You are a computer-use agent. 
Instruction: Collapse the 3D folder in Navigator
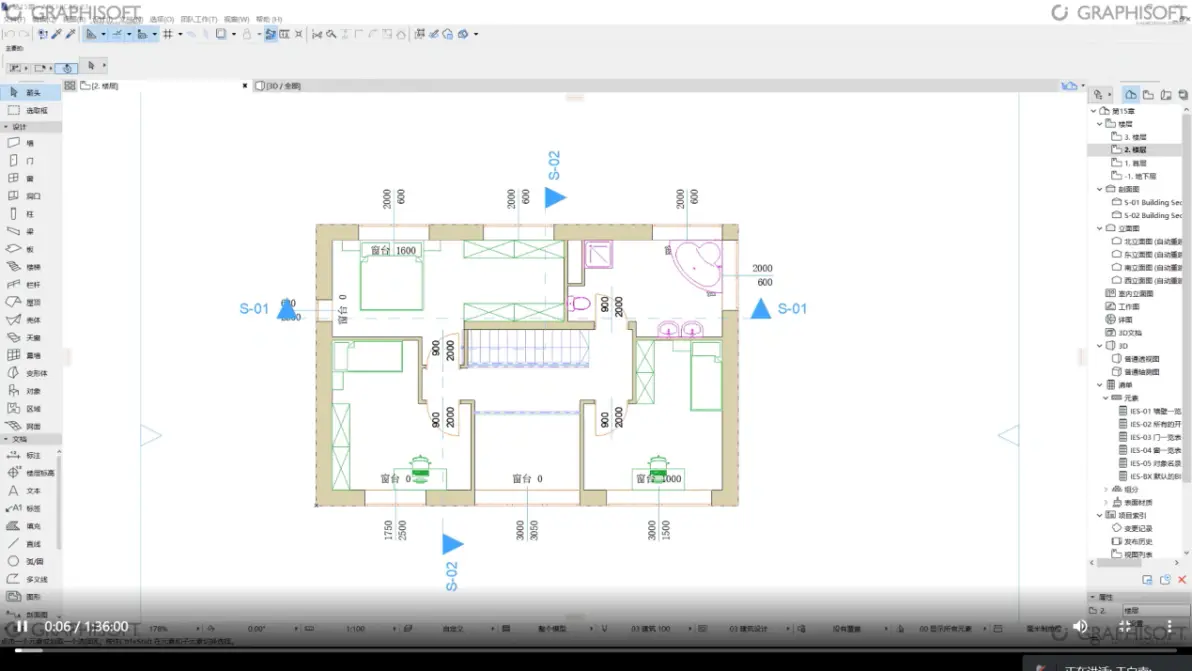(1100, 346)
